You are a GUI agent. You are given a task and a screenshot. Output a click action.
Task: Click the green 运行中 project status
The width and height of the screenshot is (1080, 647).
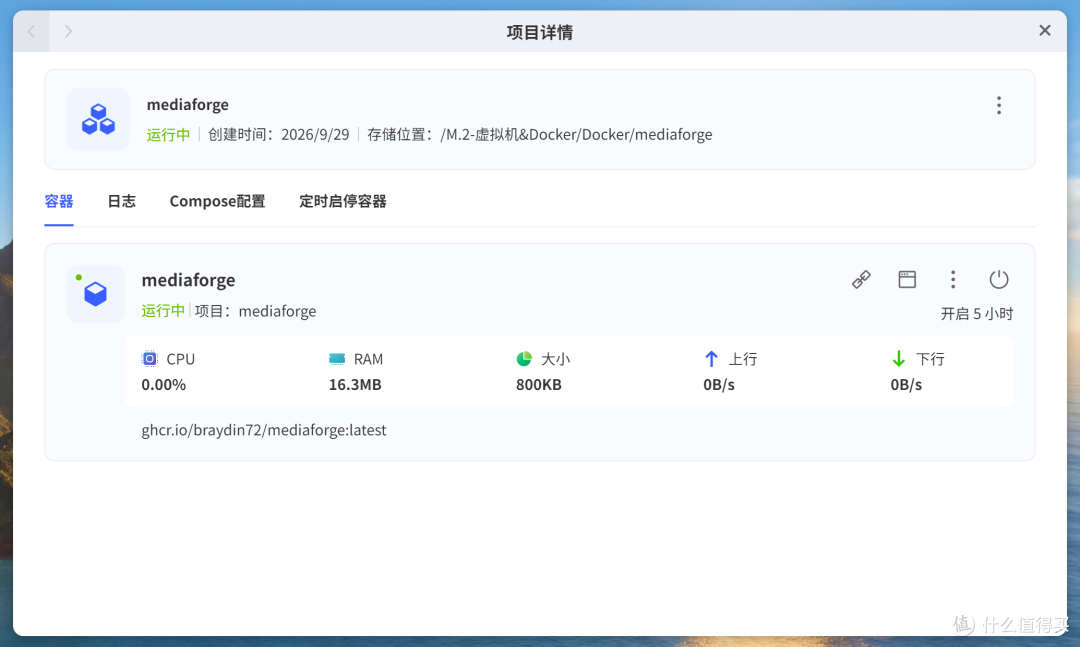point(168,134)
